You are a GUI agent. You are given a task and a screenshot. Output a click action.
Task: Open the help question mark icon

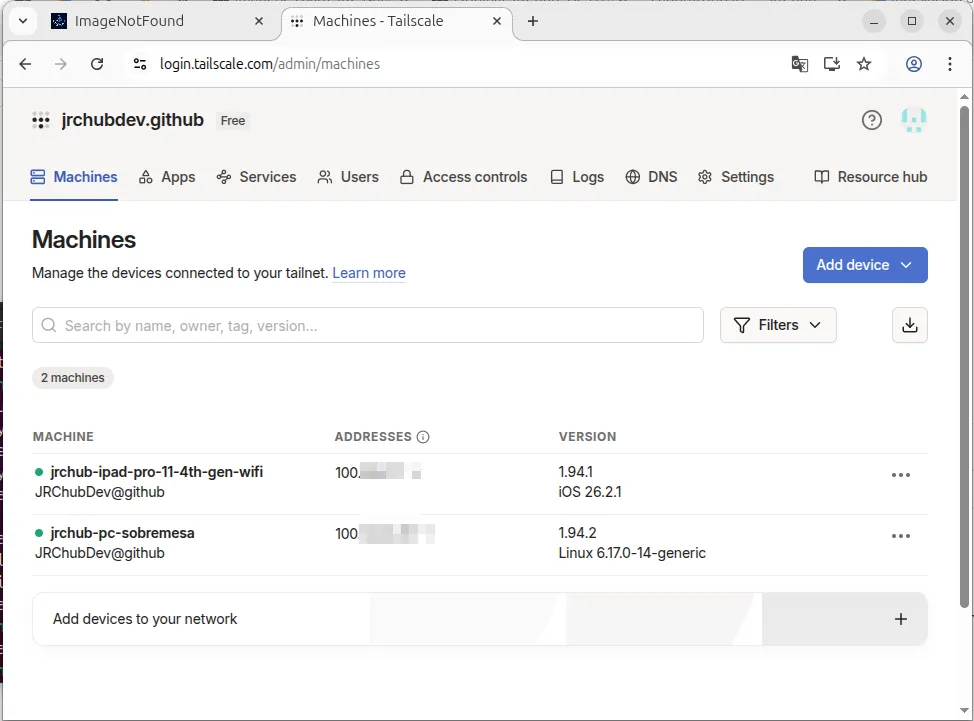(x=872, y=120)
